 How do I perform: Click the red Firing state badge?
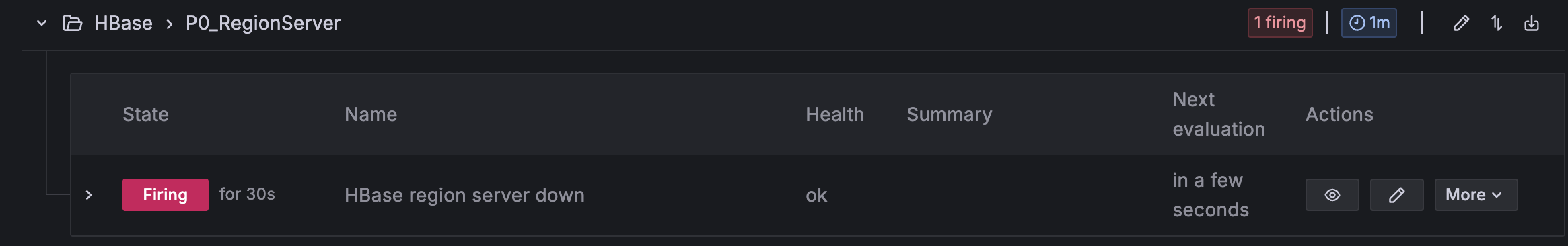166,195
